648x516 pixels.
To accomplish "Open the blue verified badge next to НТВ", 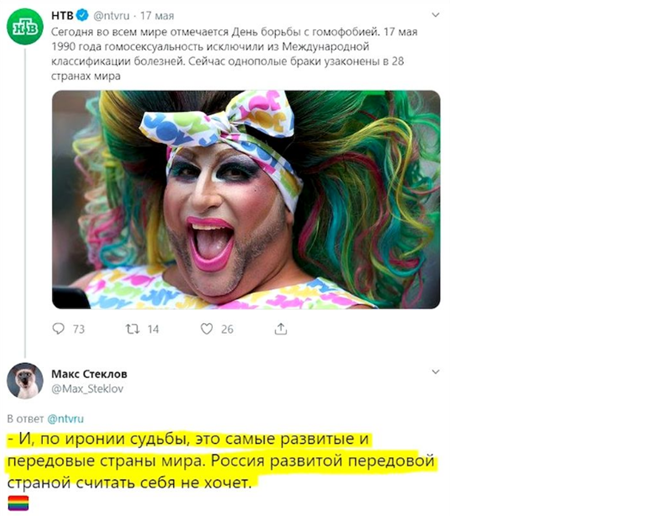I will click(83, 16).
